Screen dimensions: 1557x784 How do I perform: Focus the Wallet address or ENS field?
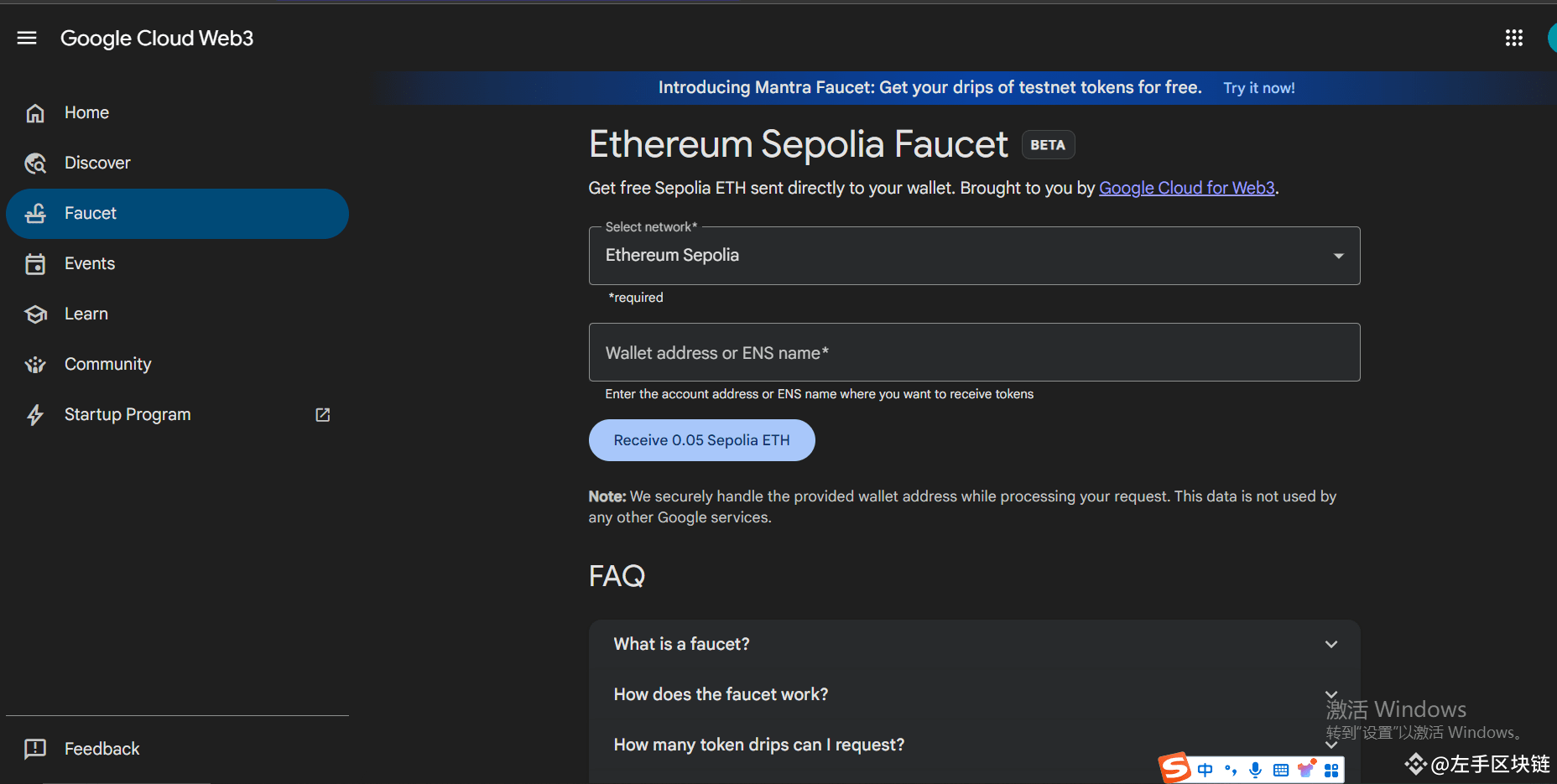[973, 353]
